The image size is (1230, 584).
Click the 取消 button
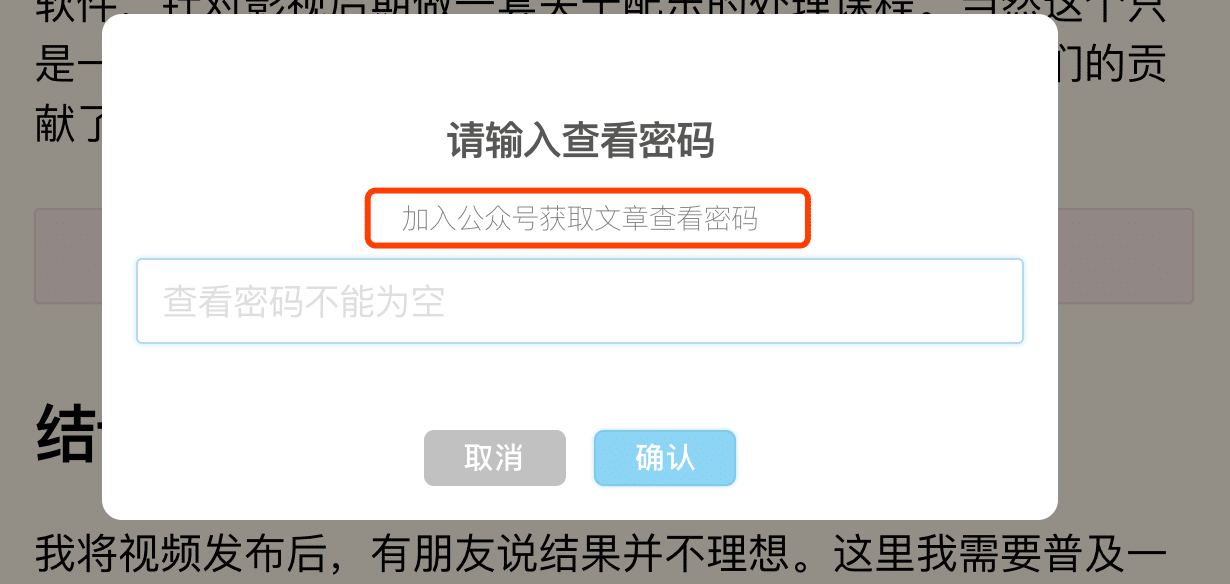point(494,458)
